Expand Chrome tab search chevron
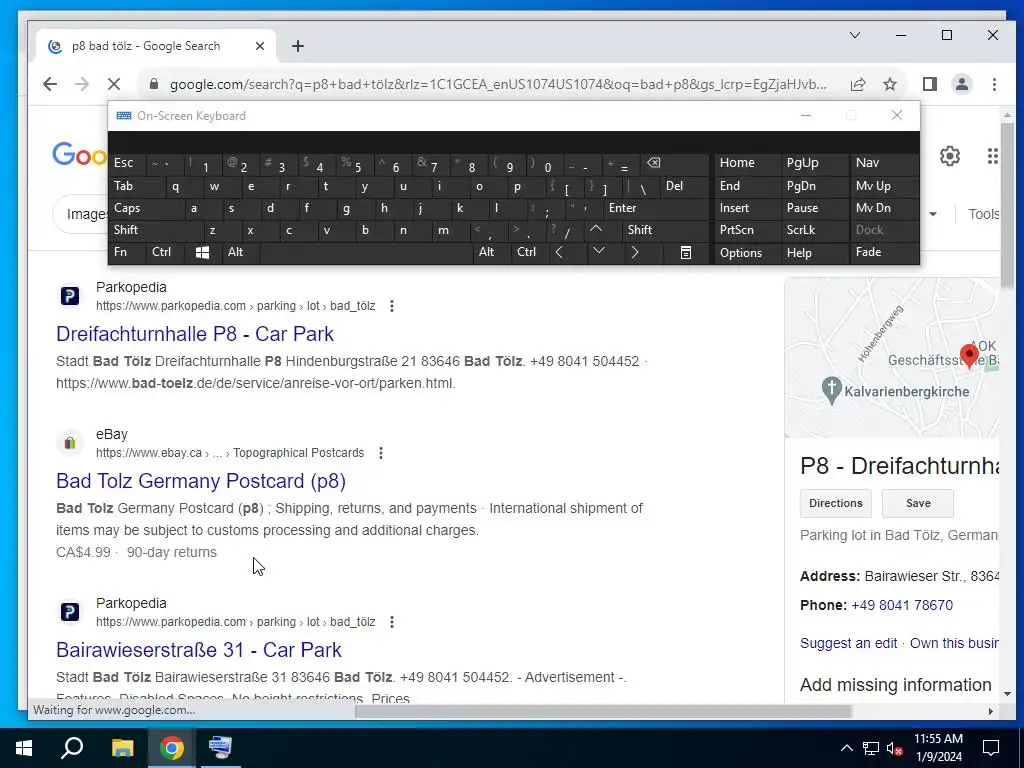Viewport: 1024px width, 768px height. [854, 35]
